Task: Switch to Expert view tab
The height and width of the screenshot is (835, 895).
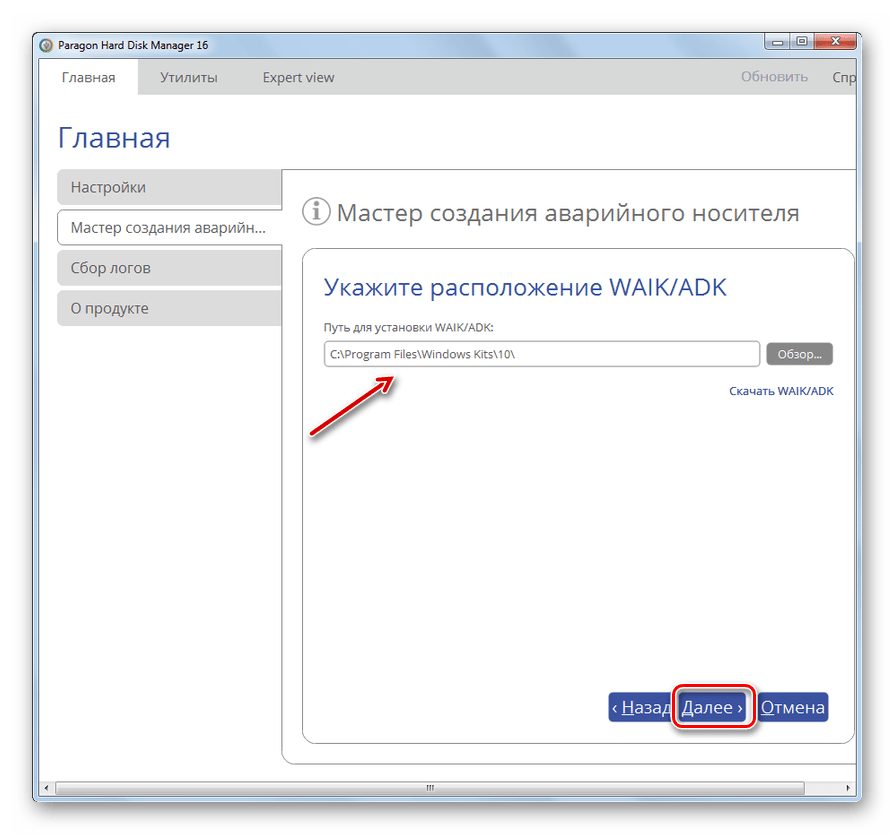Action: click(298, 77)
